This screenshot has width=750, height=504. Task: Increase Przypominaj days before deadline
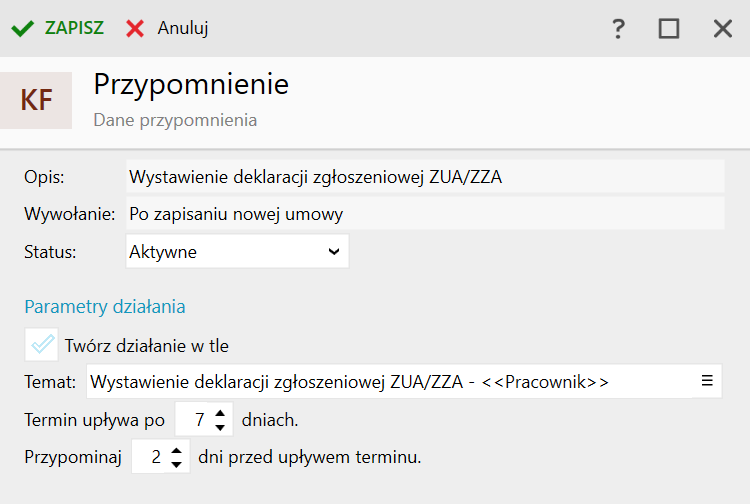pos(176,450)
